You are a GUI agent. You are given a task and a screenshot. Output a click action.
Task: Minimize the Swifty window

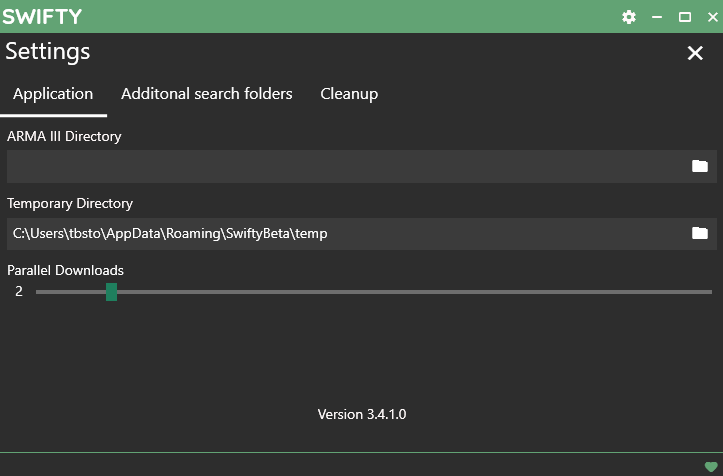[x=657, y=17]
